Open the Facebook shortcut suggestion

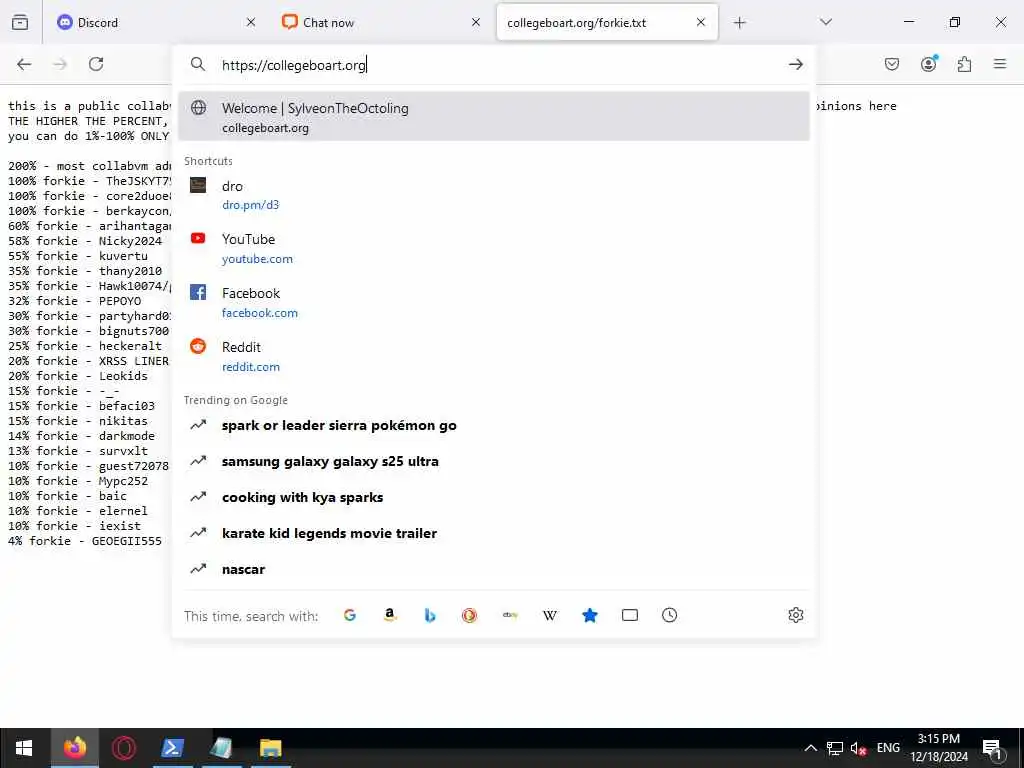(x=494, y=302)
